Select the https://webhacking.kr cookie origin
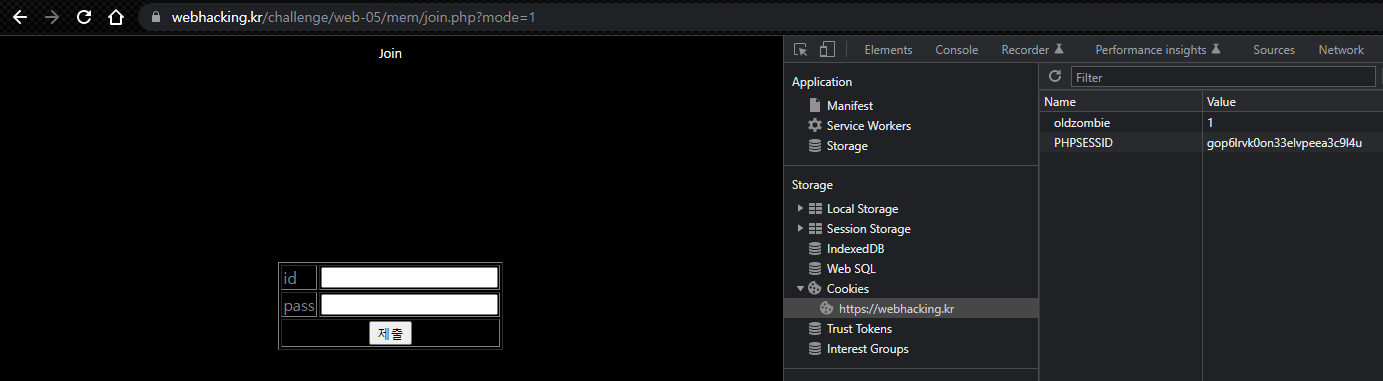The image size is (1383, 381). pyautogui.click(x=911, y=308)
